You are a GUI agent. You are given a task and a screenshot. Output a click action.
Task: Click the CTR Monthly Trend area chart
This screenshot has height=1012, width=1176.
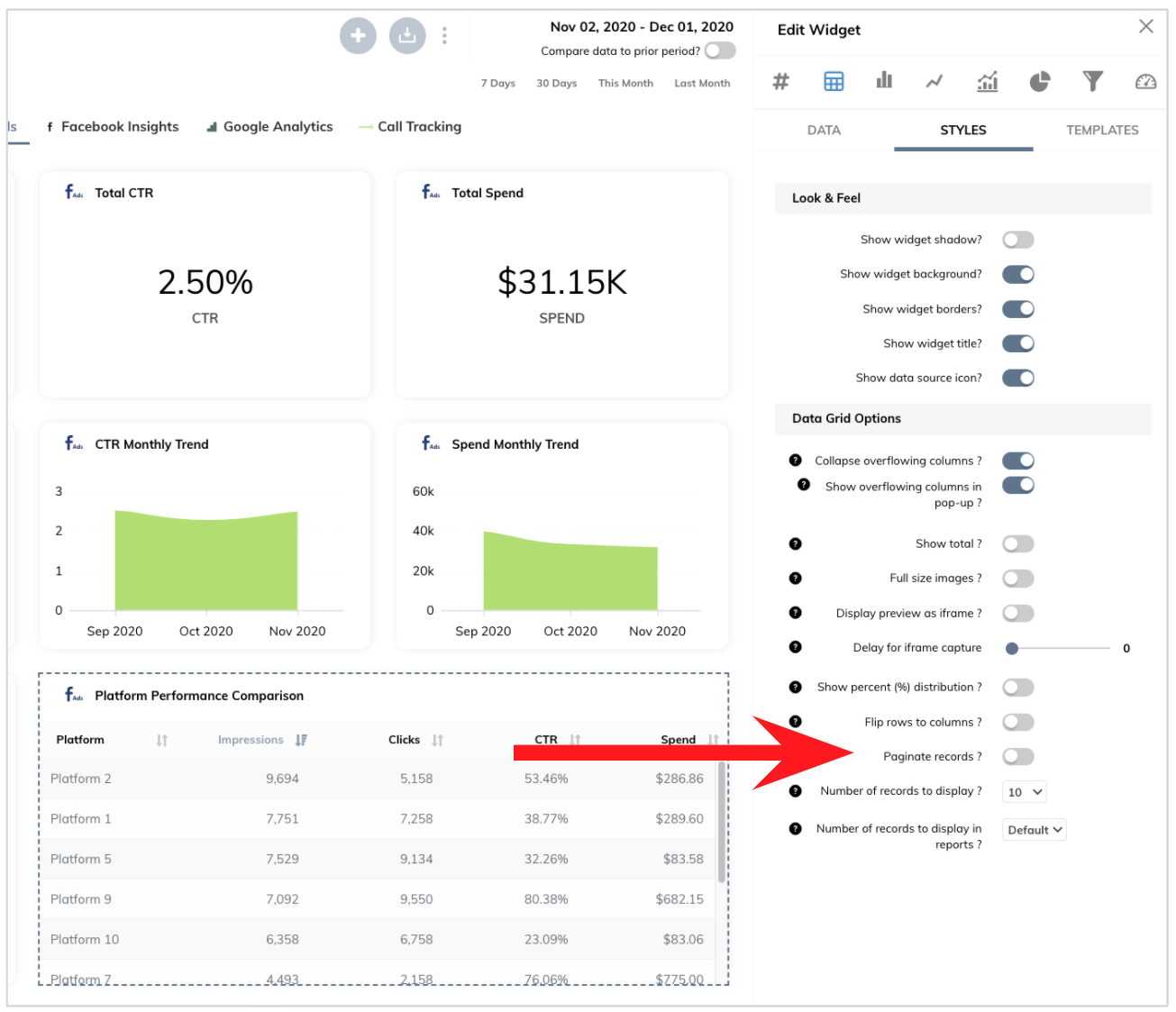(206, 561)
